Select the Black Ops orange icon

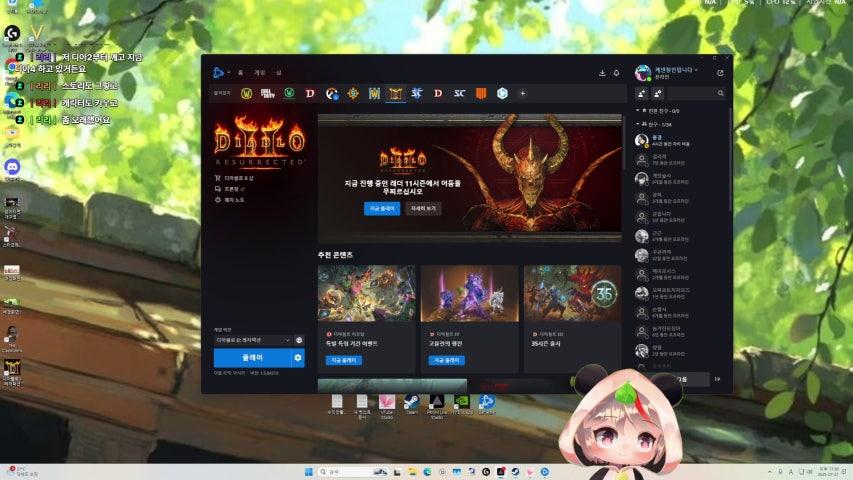pyautogui.click(x=481, y=94)
